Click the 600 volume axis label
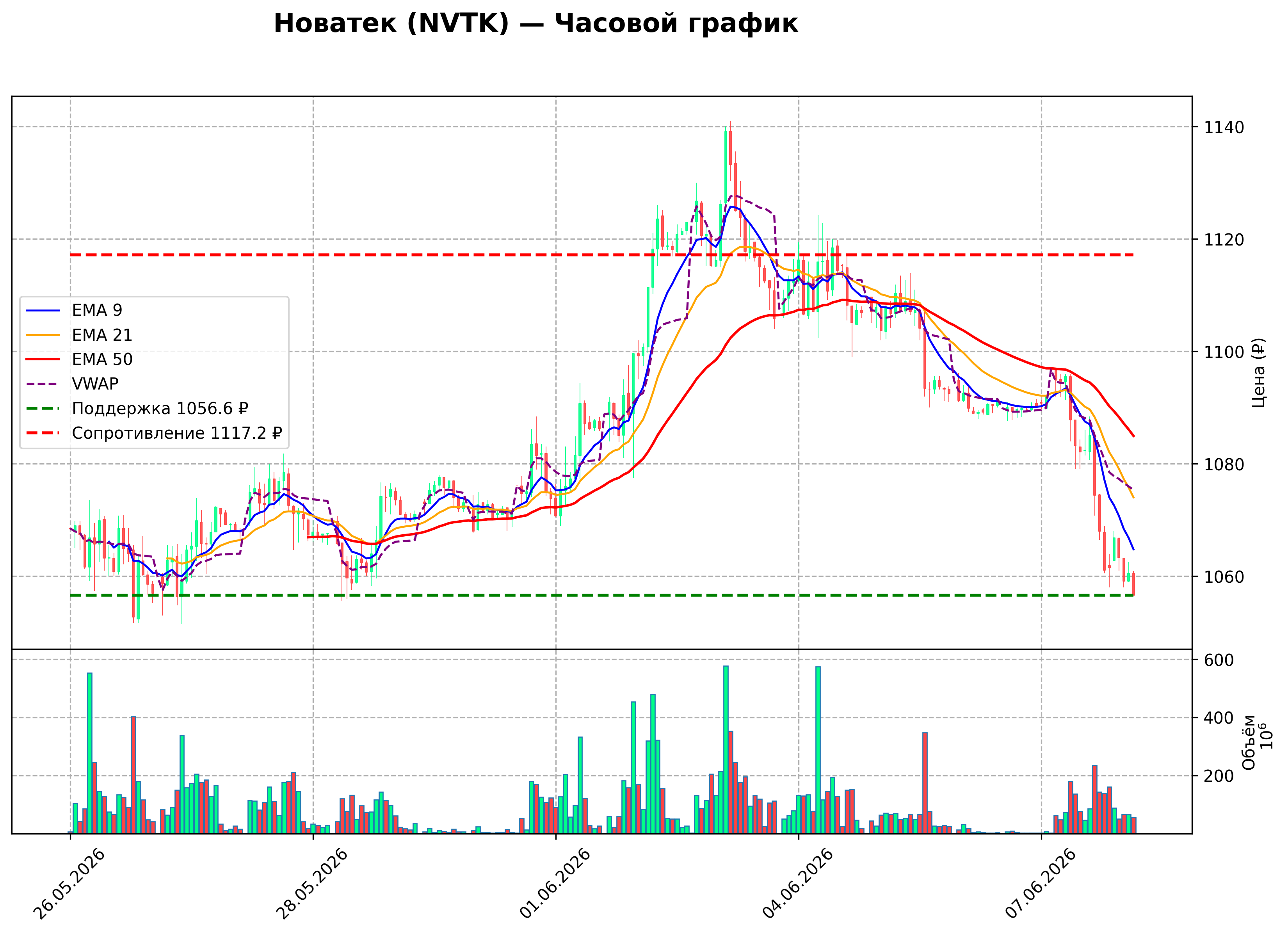Screen dimensions: 1288x934 pos(1219,660)
